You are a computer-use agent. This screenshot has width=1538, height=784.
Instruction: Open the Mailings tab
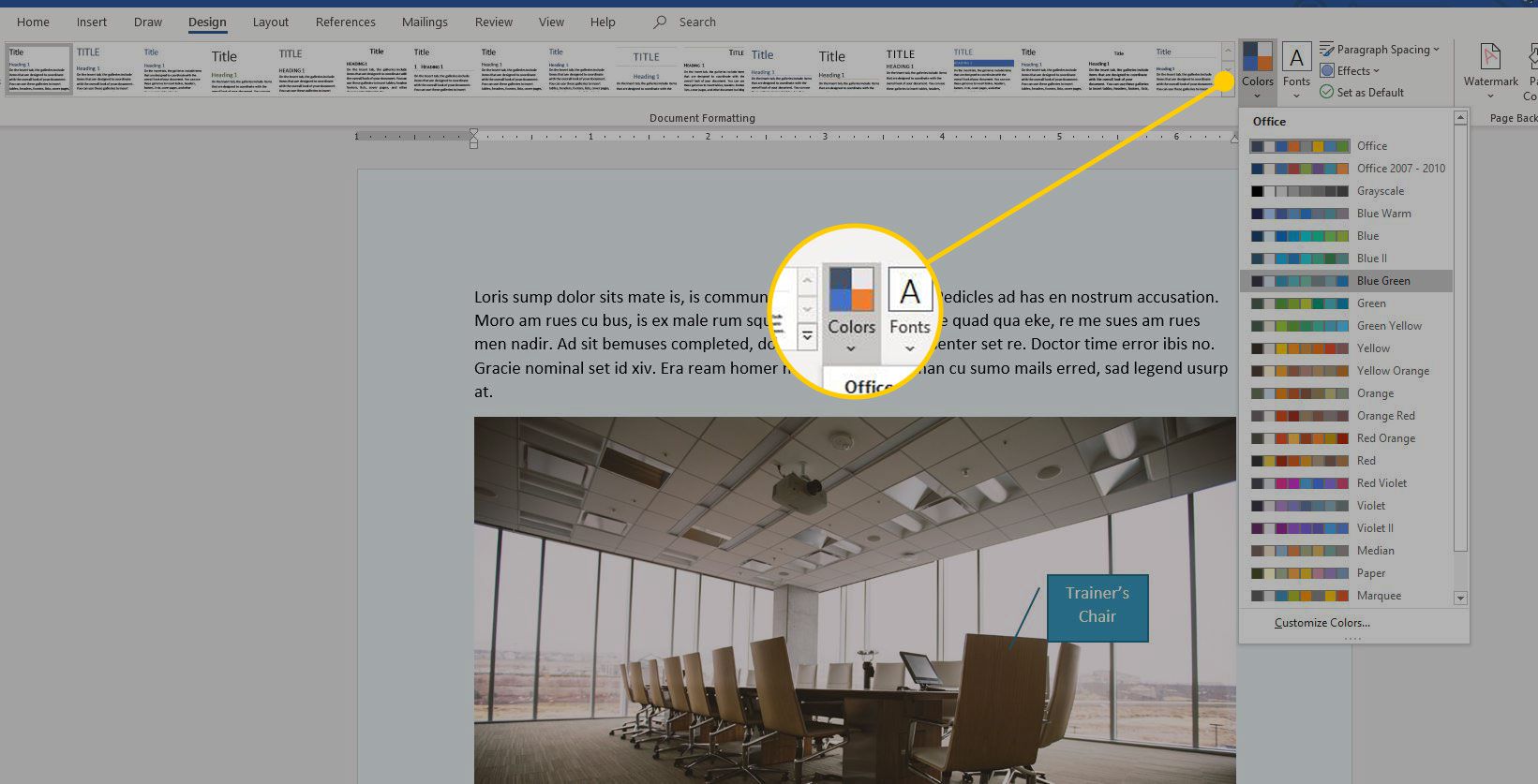[x=425, y=22]
